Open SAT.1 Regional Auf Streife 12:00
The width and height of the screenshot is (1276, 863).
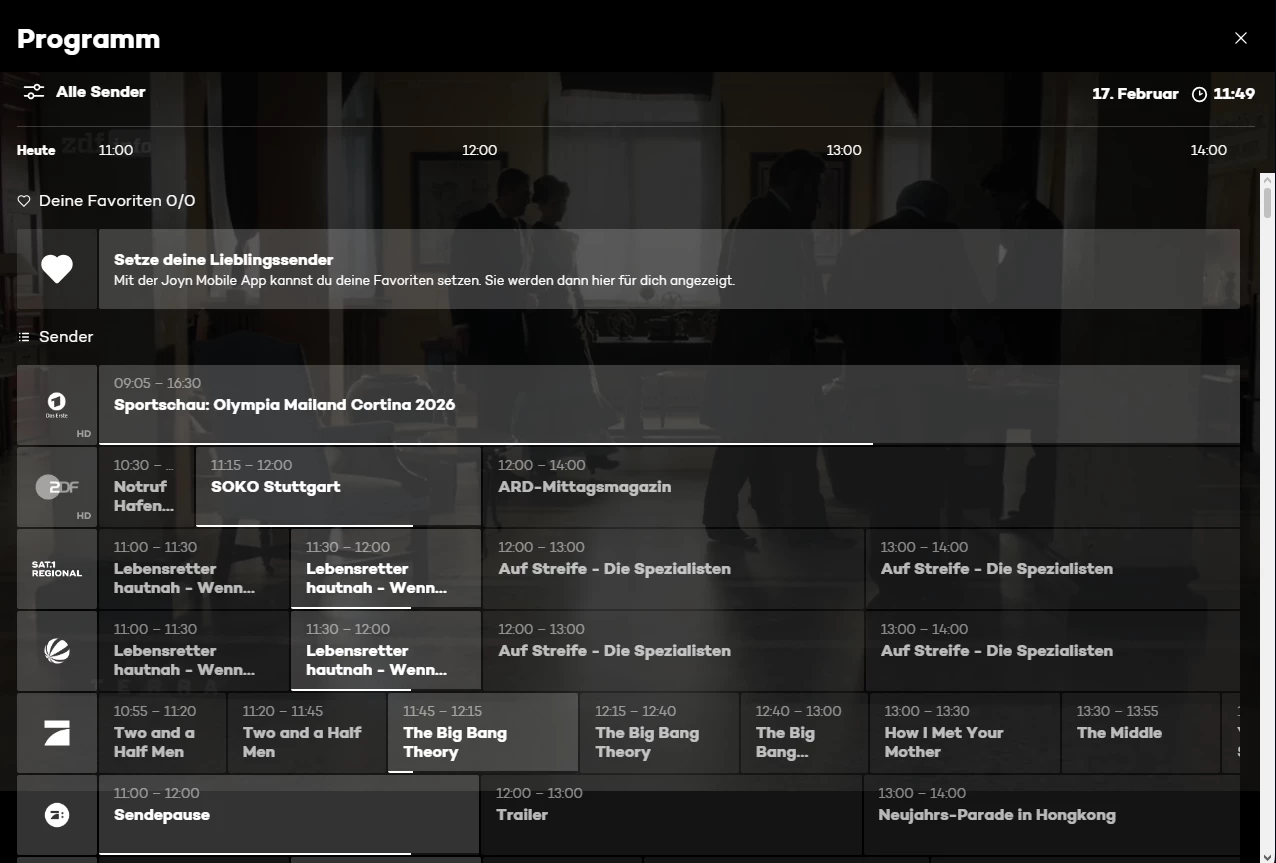pos(673,569)
